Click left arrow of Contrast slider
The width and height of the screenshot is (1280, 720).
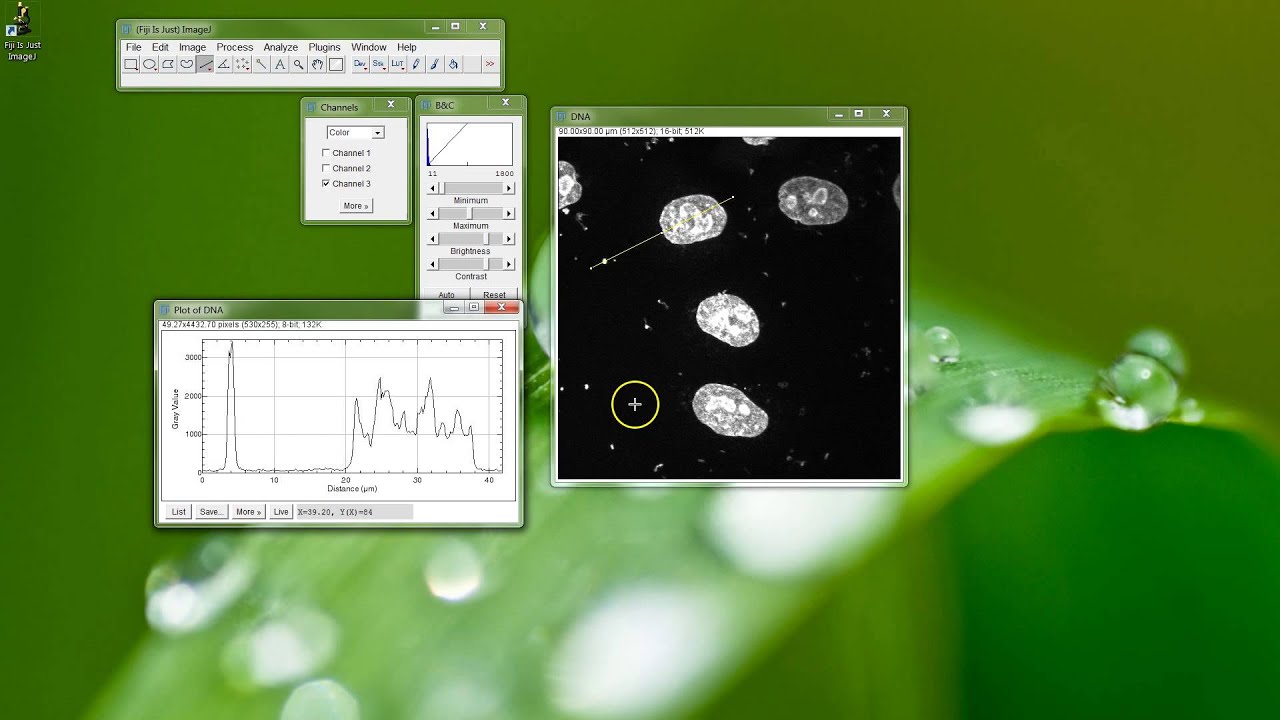pyautogui.click(x=433, y=264)
